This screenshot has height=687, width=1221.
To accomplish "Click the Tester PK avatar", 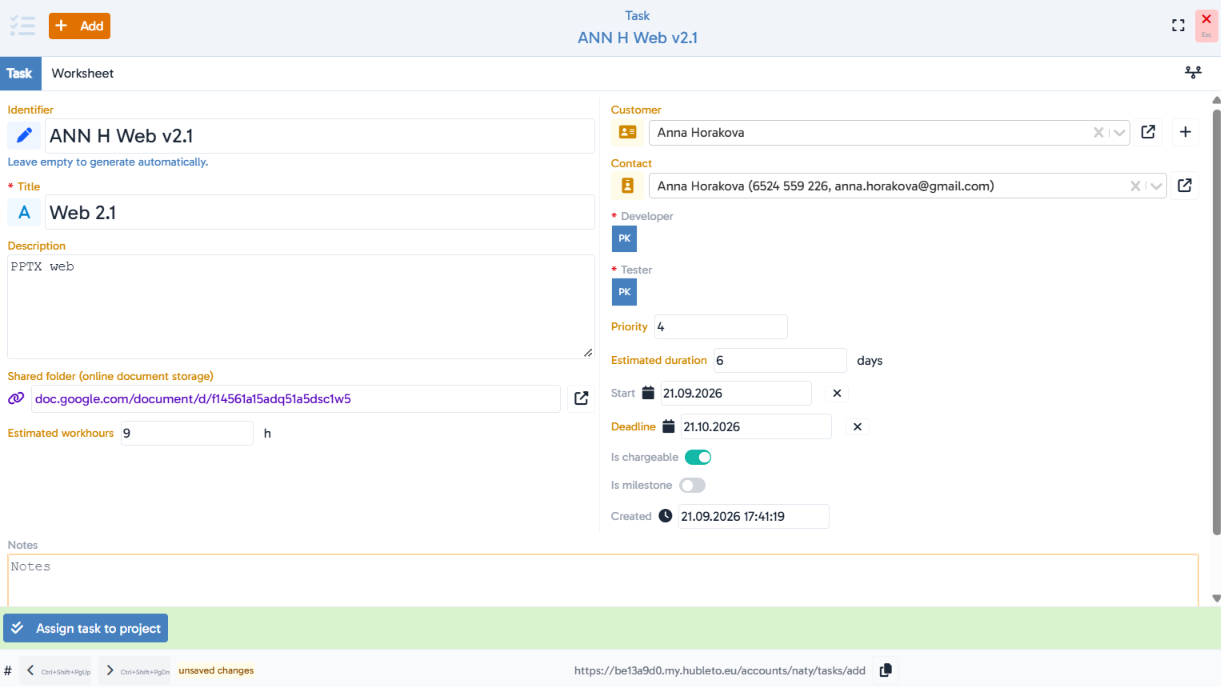I will 624,292.
